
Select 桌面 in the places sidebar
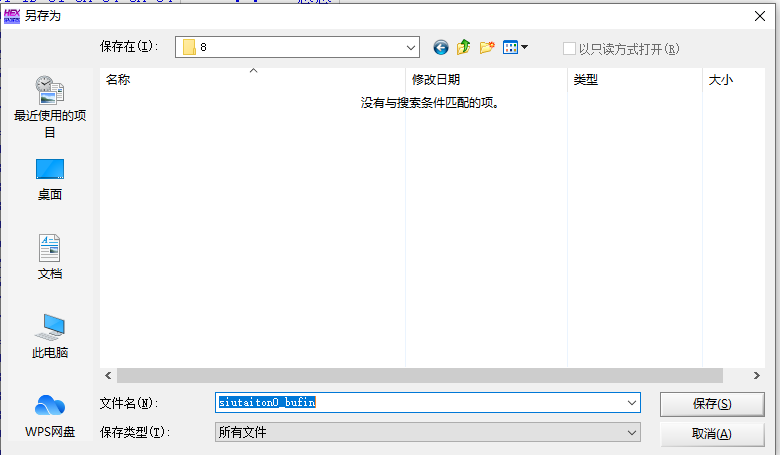(49, 180)
